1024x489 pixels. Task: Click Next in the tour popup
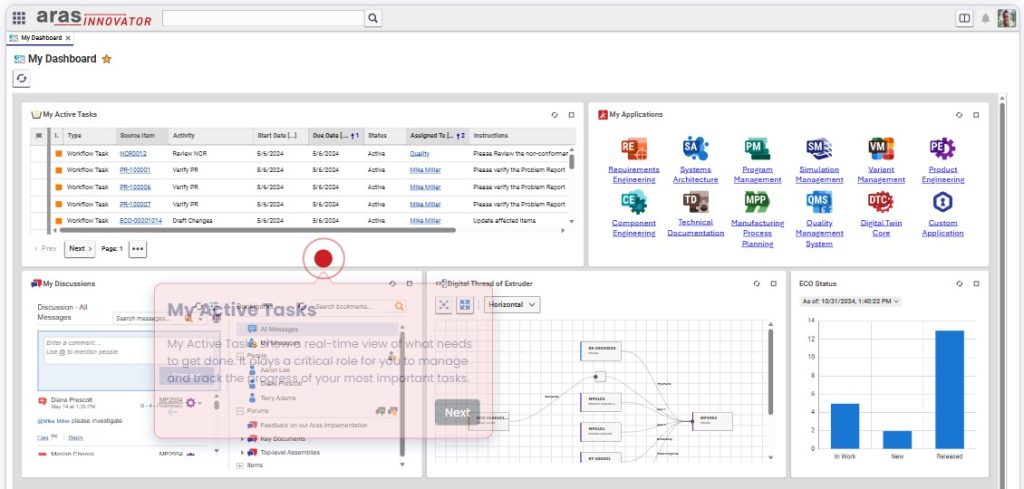tap(457, 412)
